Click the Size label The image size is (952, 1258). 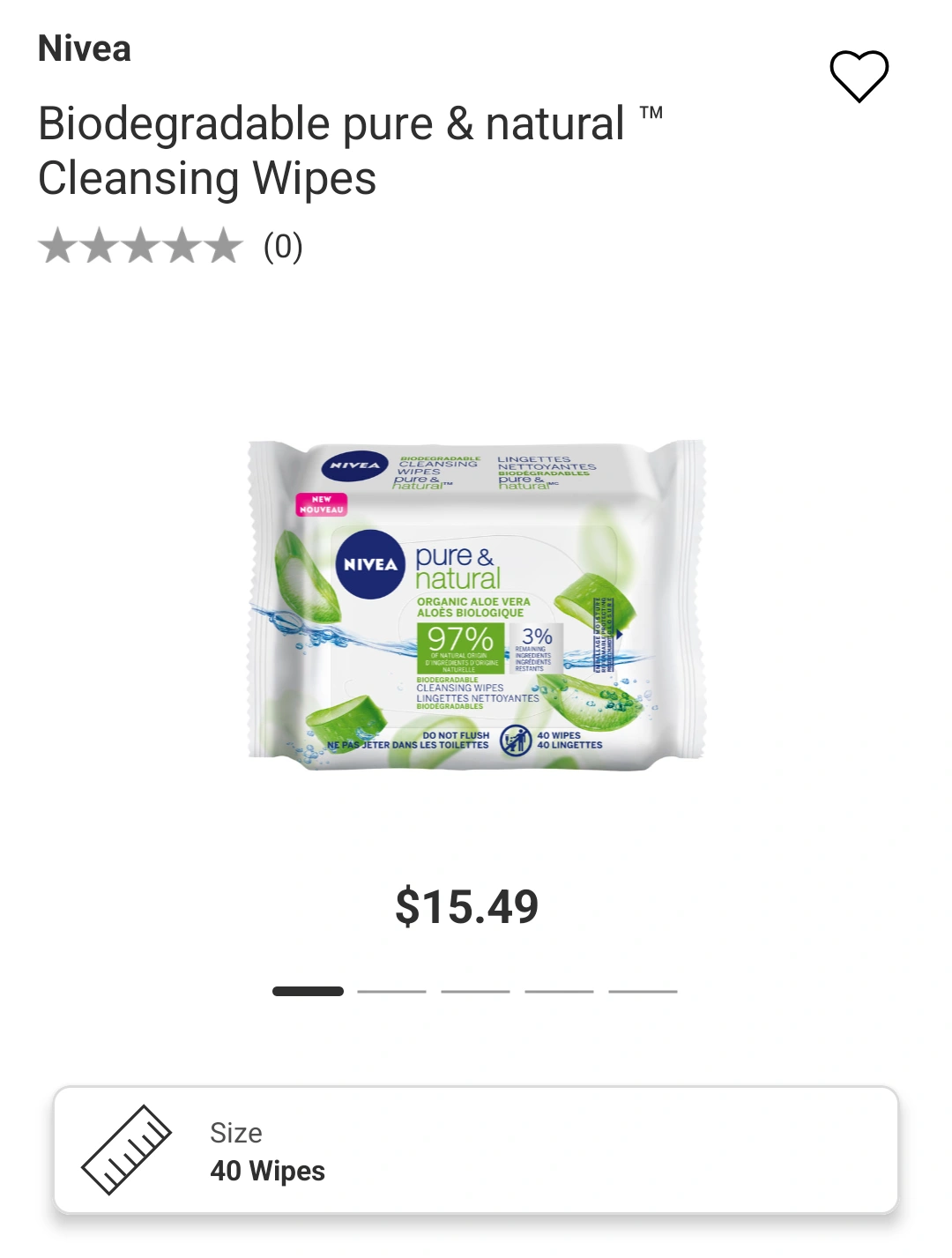tap(236, 1133)
